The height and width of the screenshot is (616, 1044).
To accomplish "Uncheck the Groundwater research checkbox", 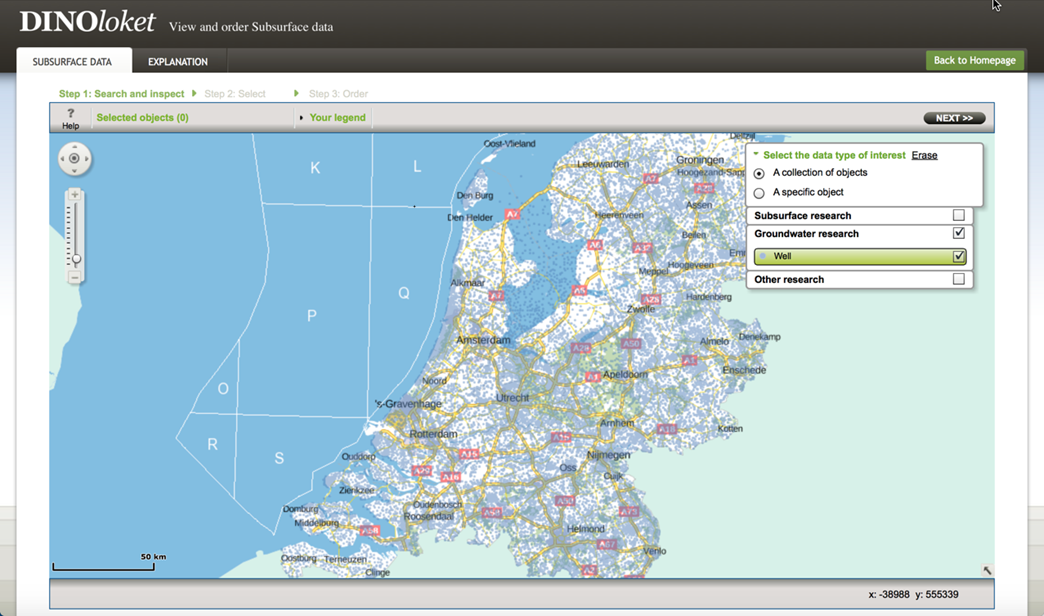I will 958,233.
